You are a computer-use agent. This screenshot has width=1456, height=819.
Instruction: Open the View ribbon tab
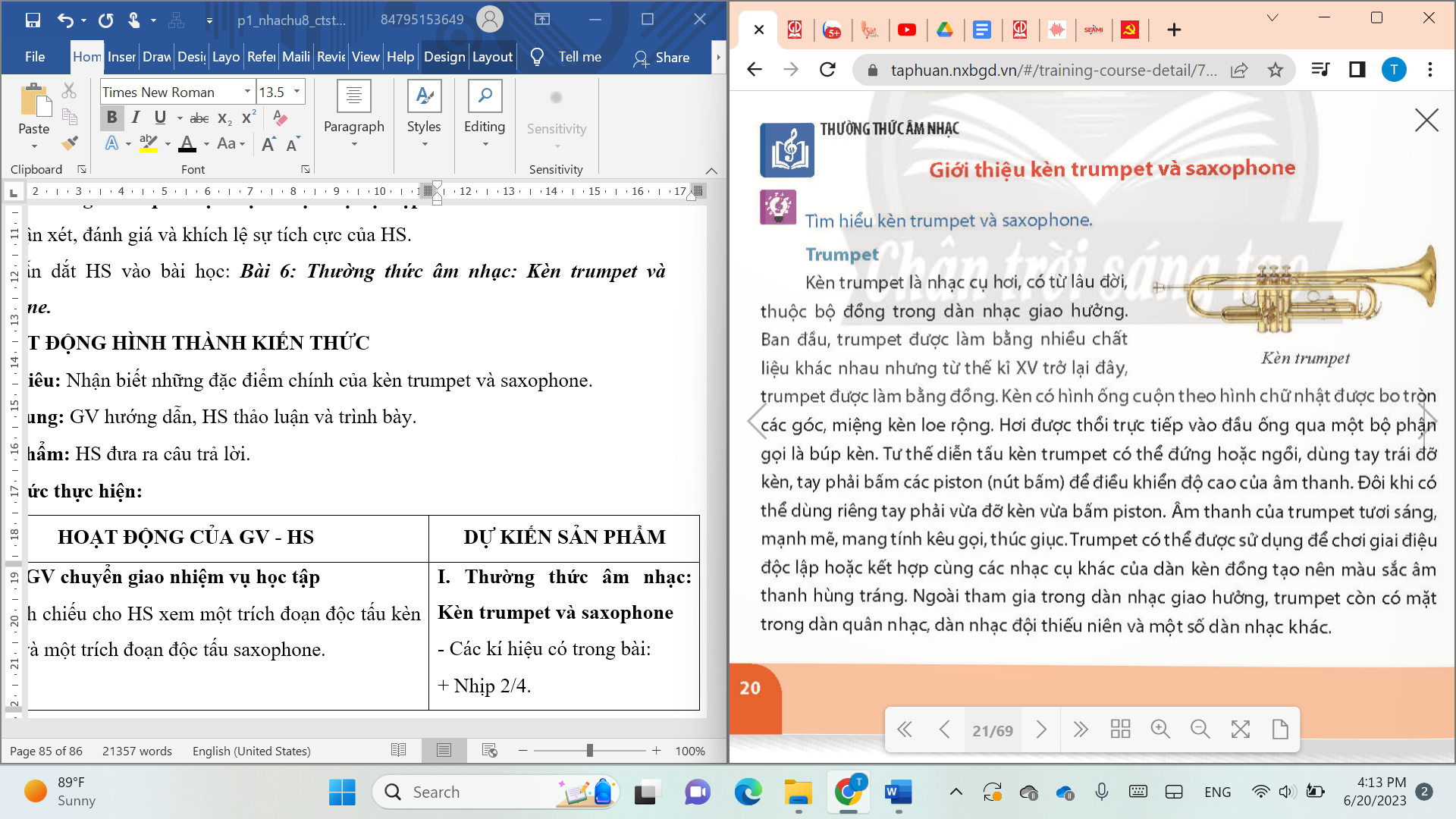366,57
